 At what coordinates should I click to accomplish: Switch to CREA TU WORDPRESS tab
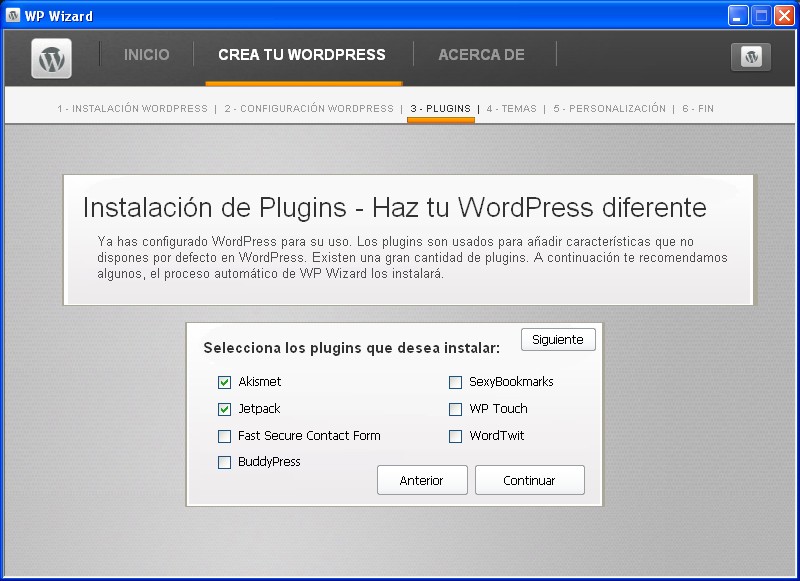[302, 55]
